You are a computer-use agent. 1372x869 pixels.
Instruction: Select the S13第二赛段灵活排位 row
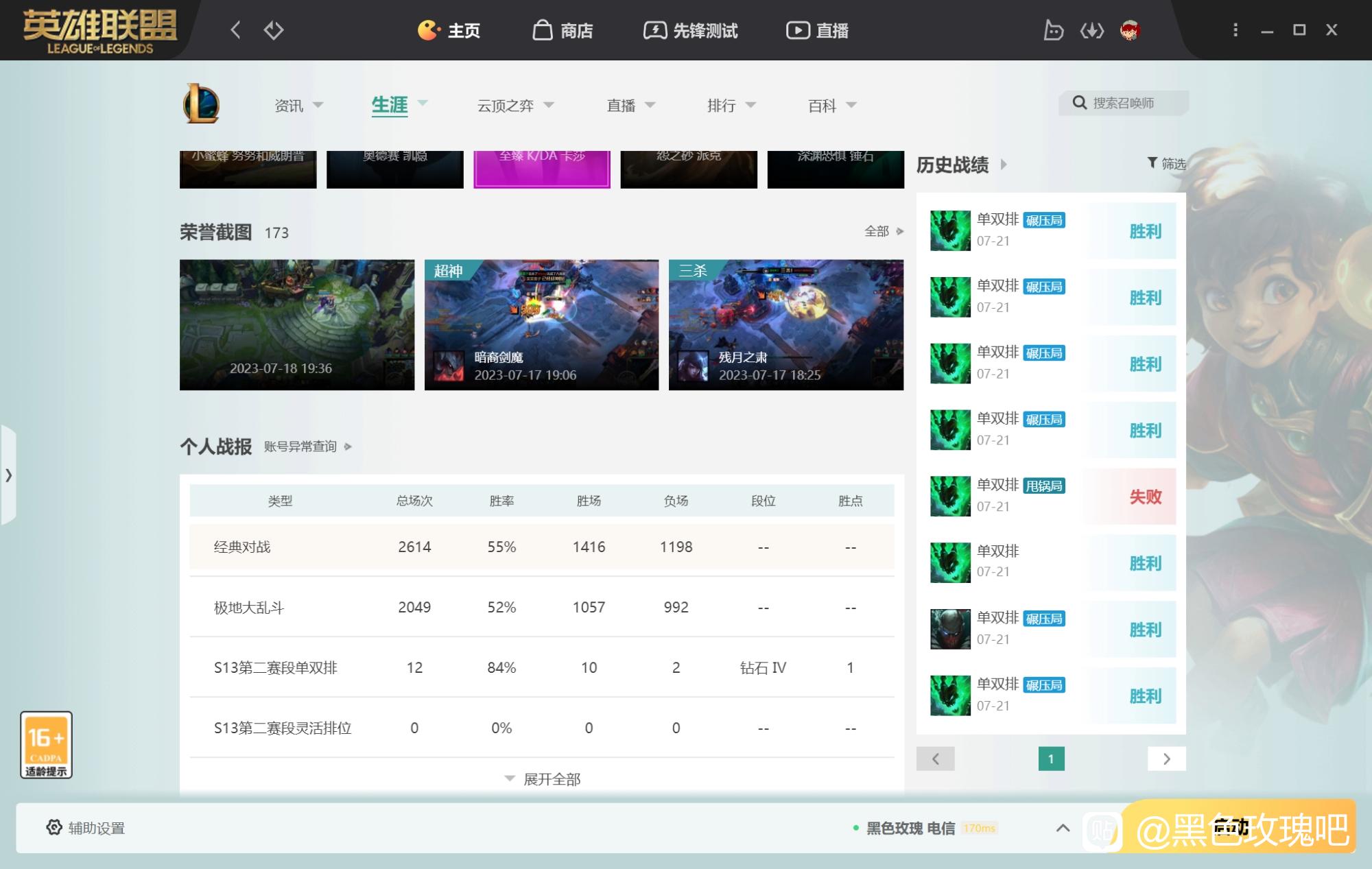click(x=542, y=728)
